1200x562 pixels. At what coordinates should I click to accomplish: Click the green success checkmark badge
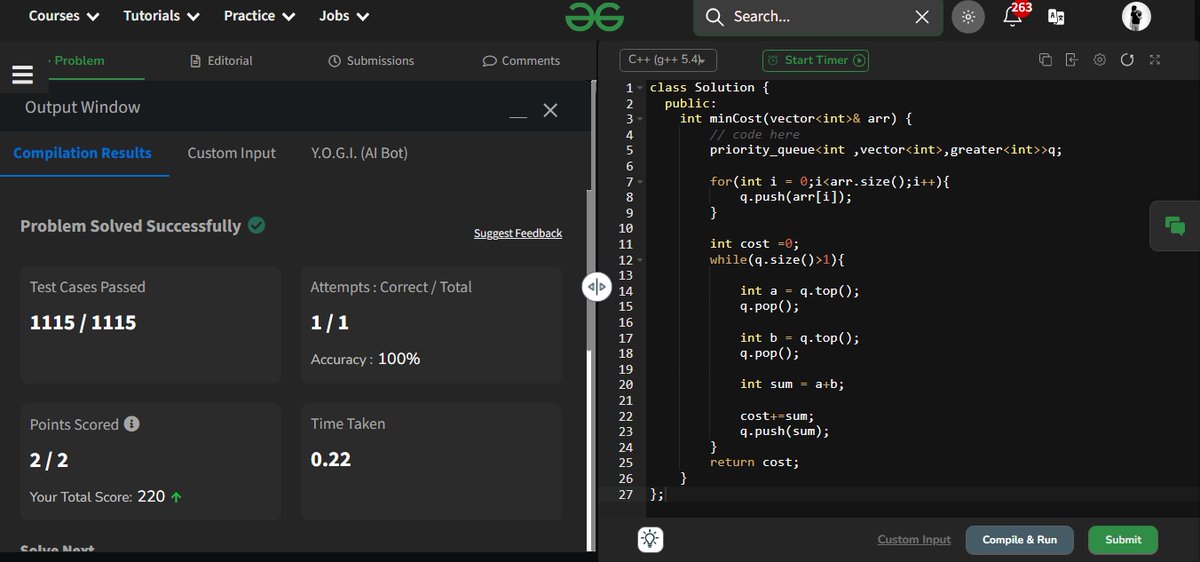point(256,225)
